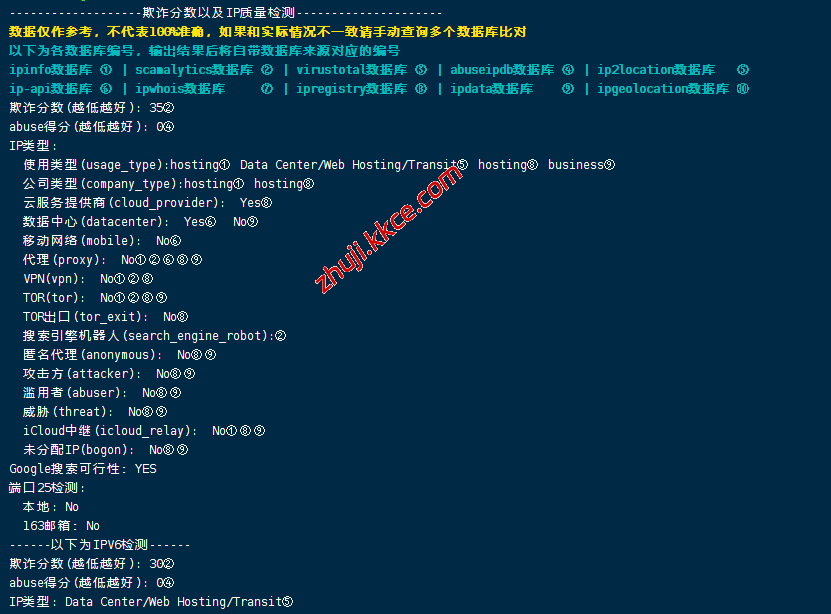
Task: Click the ipgeolocation数据库 label
Action: [663, 89]
